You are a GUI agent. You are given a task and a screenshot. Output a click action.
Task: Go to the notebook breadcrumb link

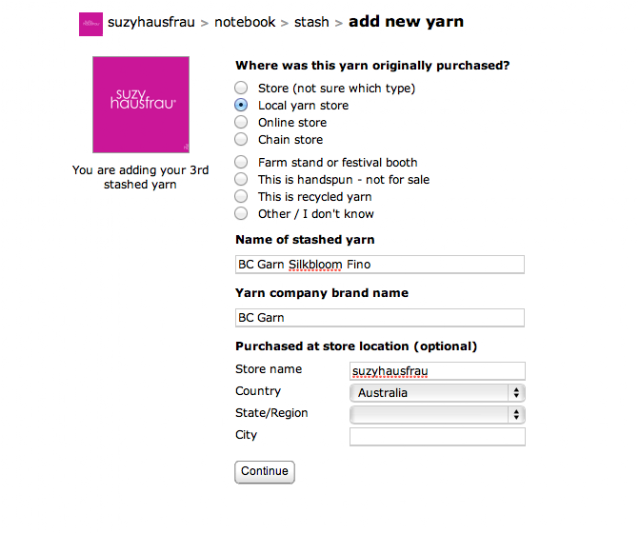click(245, 22)
